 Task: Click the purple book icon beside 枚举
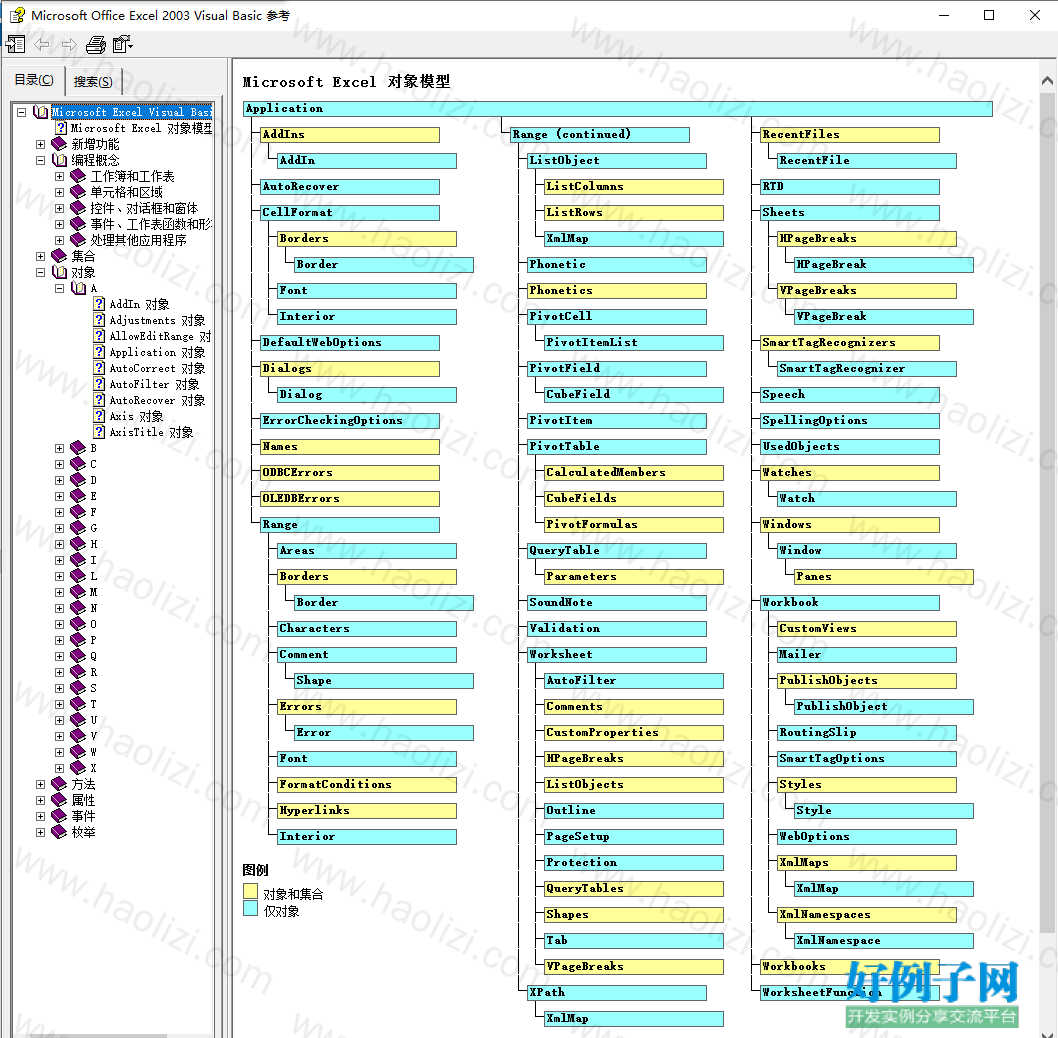tap(59, 832)
